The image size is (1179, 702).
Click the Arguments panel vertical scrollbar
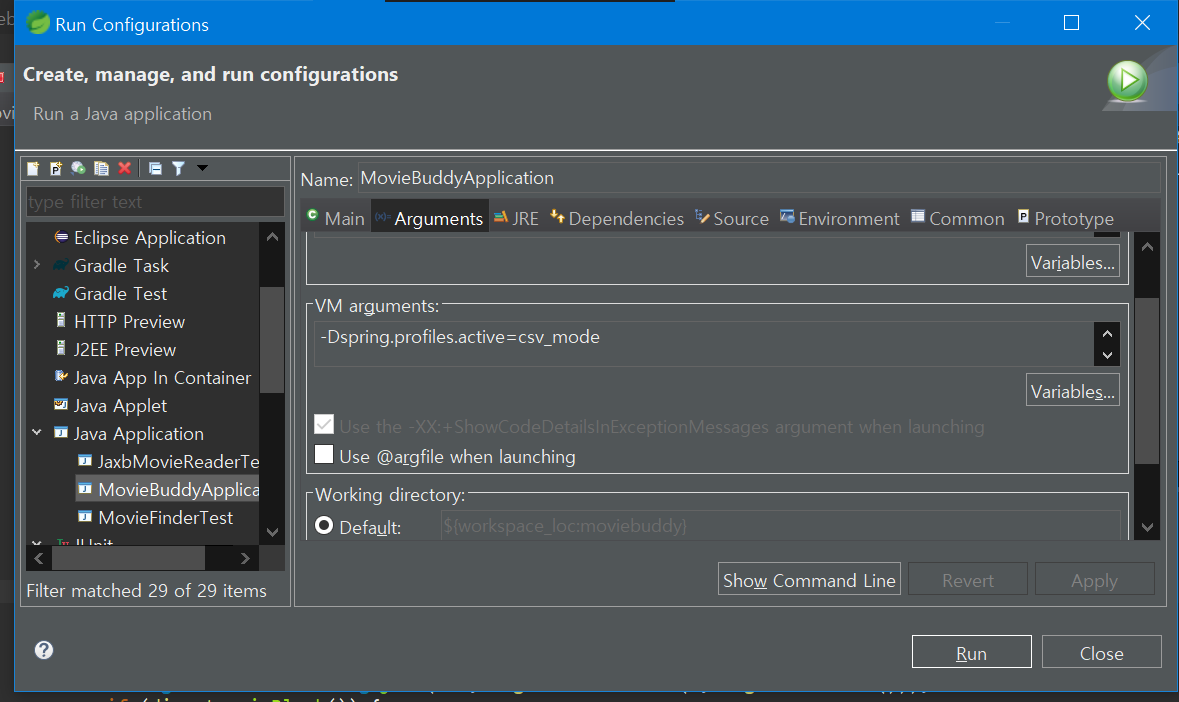pos(1147,382)
